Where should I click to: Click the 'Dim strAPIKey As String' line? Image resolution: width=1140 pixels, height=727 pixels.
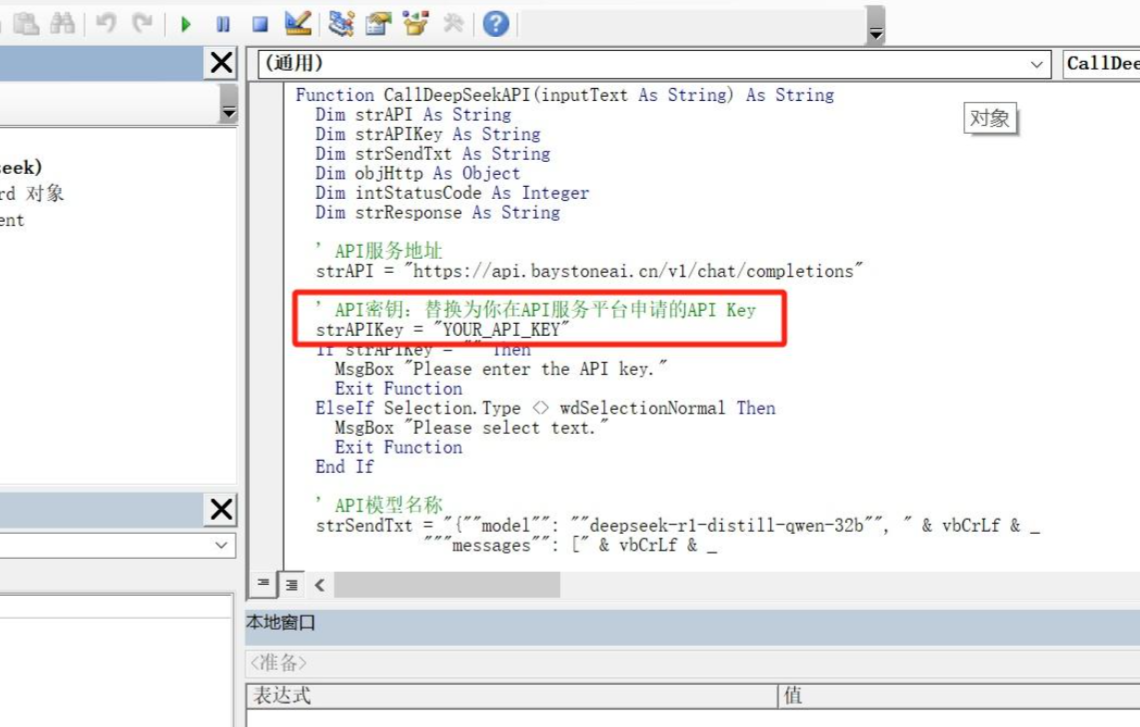point(428,134)
